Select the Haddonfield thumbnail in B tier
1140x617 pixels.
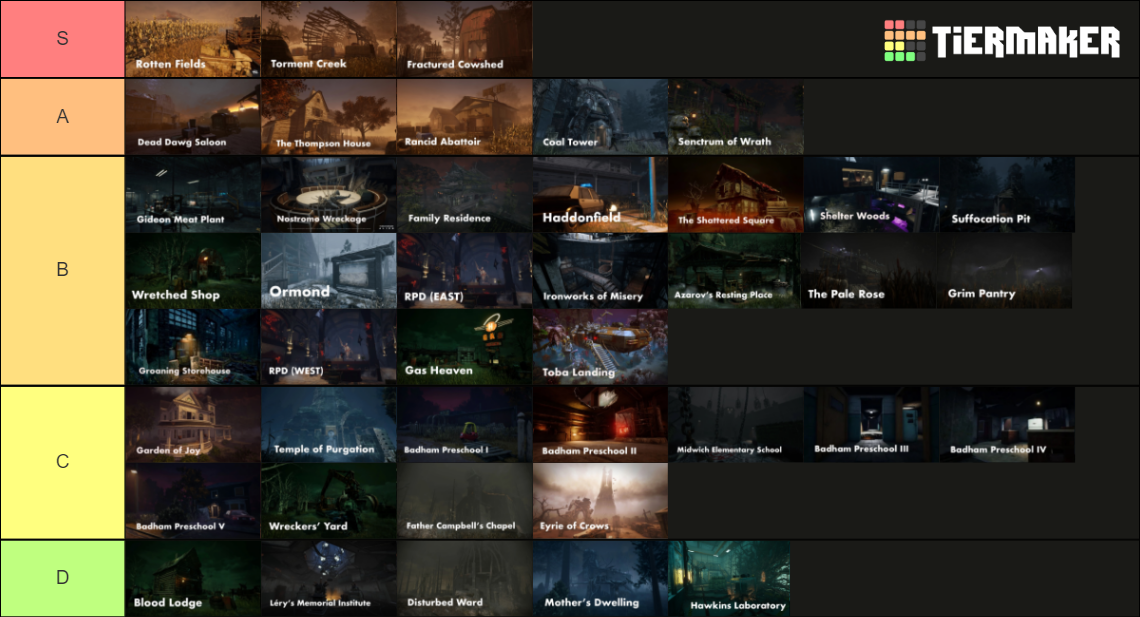pyautogui.click(x=599, y=193)
